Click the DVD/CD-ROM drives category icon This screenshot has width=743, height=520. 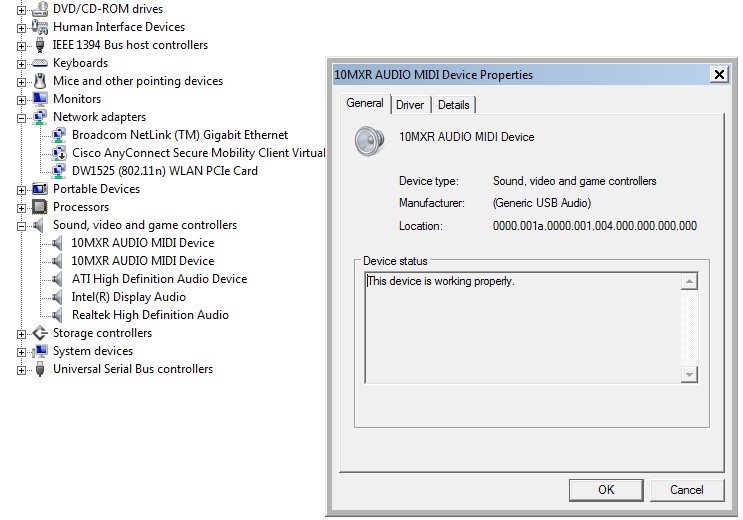[x=40, y=9]
